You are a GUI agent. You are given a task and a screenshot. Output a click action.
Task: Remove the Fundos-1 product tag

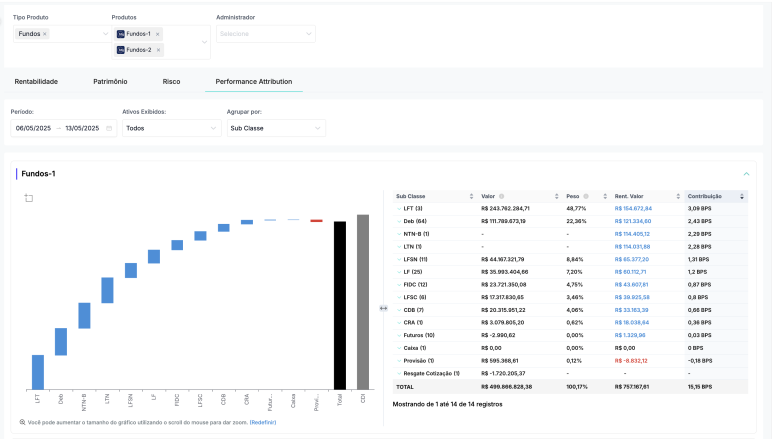tap(158, 34)
